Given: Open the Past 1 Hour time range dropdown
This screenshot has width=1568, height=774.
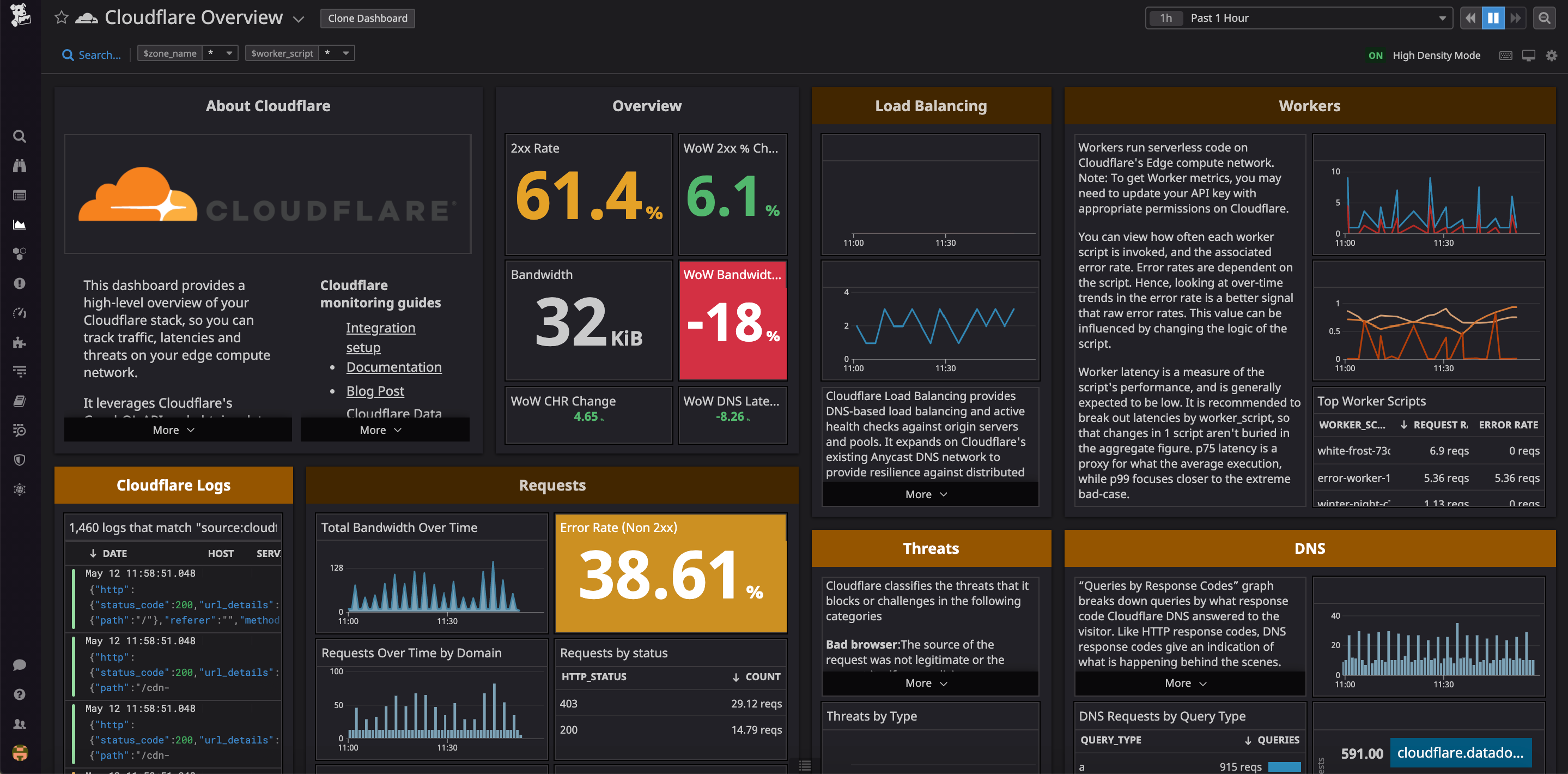Looking at the screenshot, I should [1298, 17].
